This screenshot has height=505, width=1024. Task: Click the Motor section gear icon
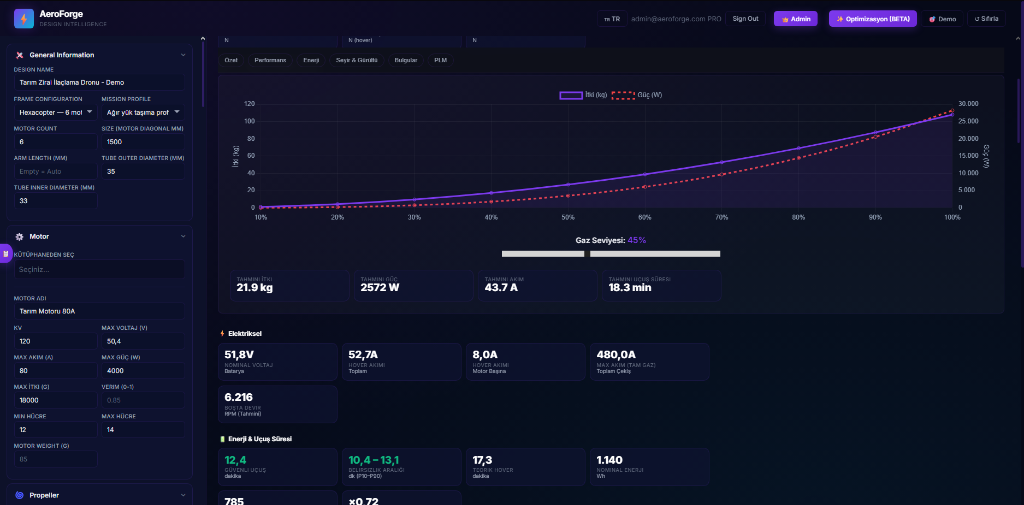point(20,236)
